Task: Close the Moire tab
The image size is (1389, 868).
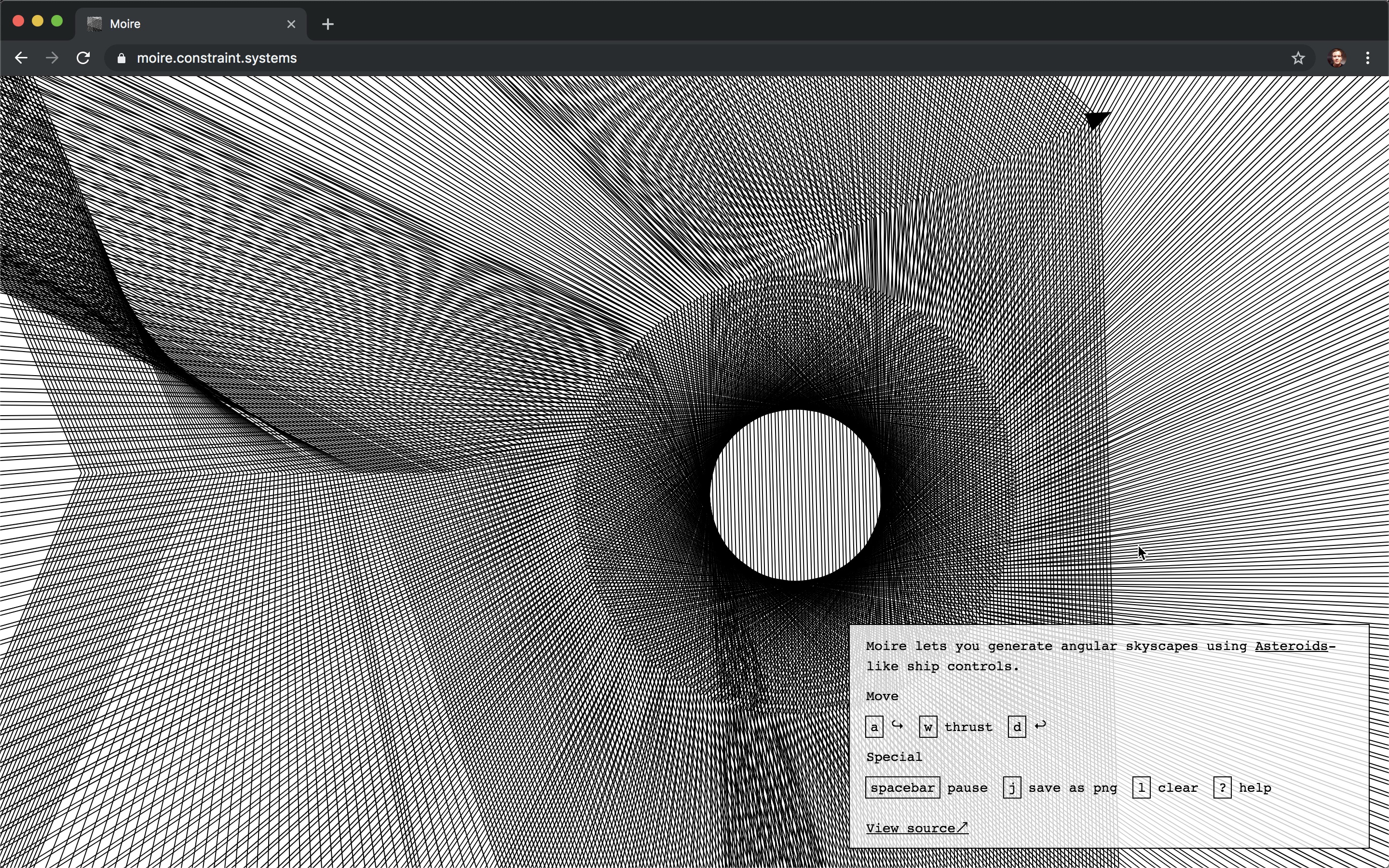Action: (x=291, y=24)
